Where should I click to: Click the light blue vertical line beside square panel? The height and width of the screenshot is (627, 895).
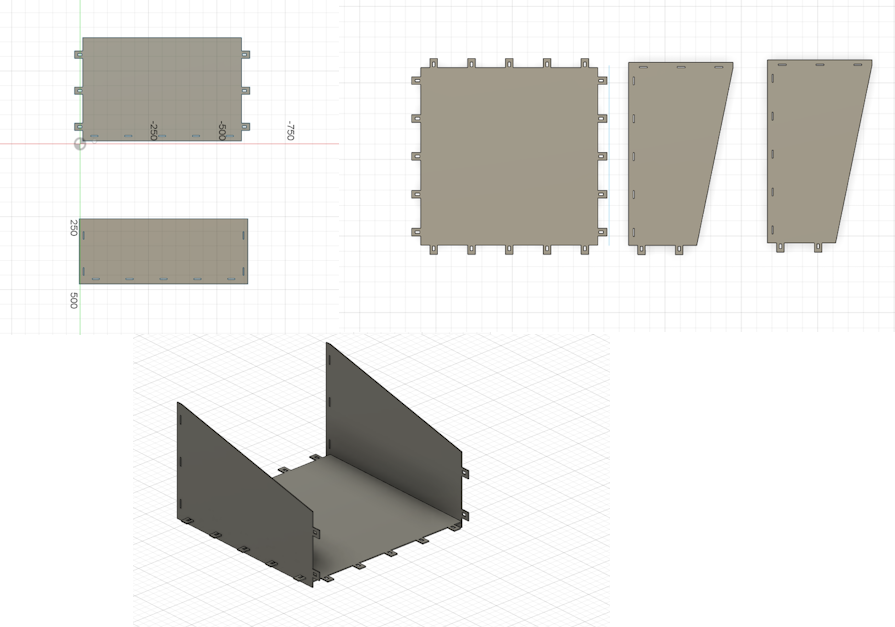pos(609,155)
